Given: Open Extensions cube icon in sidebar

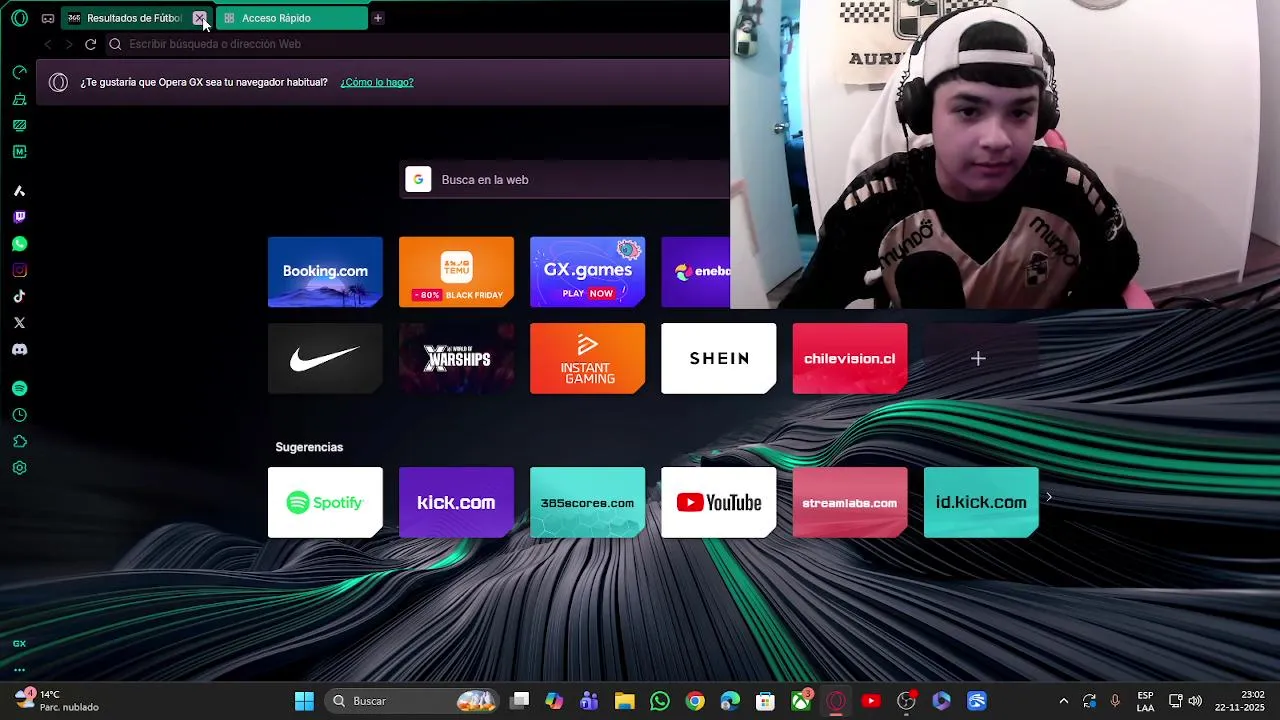Looking at the screenshot, I should click(x=19, y=441).
